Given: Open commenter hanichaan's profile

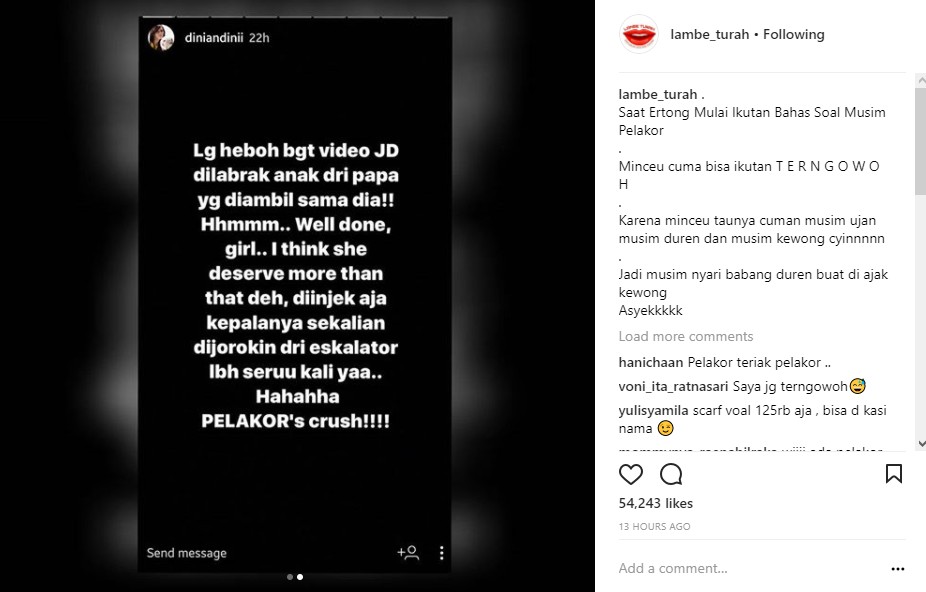Looking at the screenshot, I should click(x=651, y=362).
